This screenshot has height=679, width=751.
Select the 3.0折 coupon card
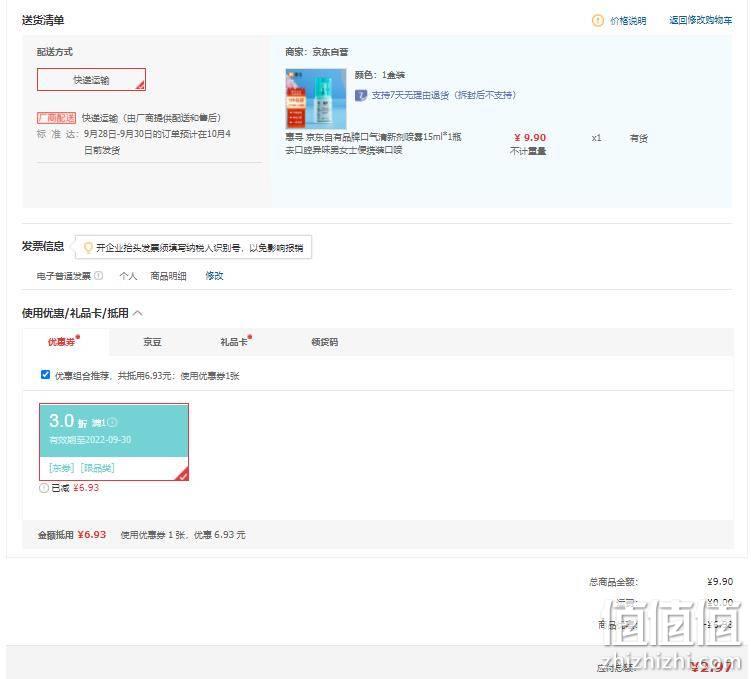114,441
